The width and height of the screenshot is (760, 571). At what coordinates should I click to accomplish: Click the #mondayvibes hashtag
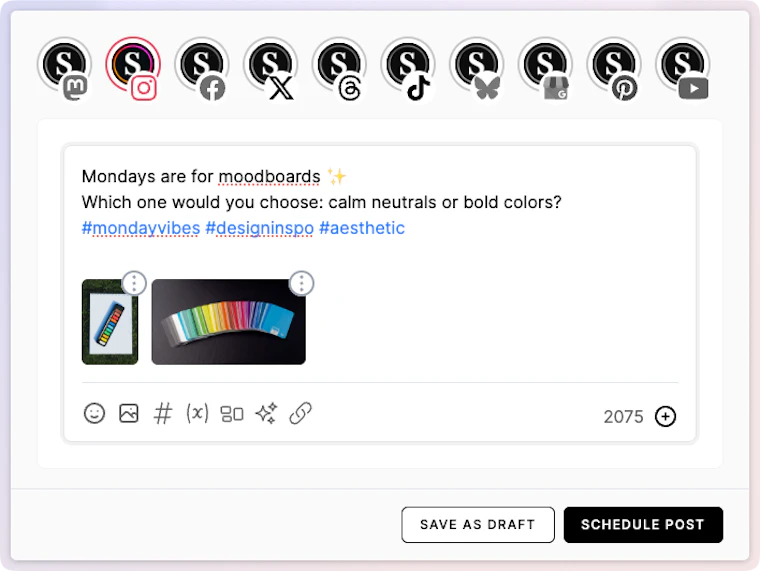pos(141,228)
